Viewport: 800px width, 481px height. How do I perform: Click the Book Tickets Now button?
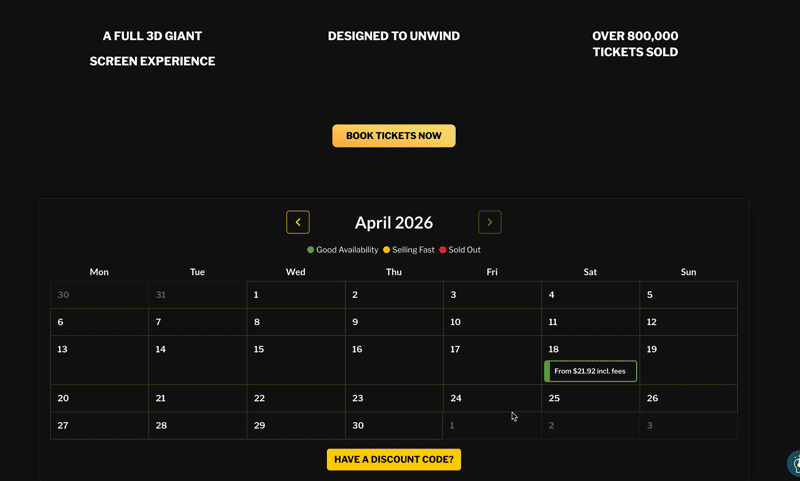point(394,136)
